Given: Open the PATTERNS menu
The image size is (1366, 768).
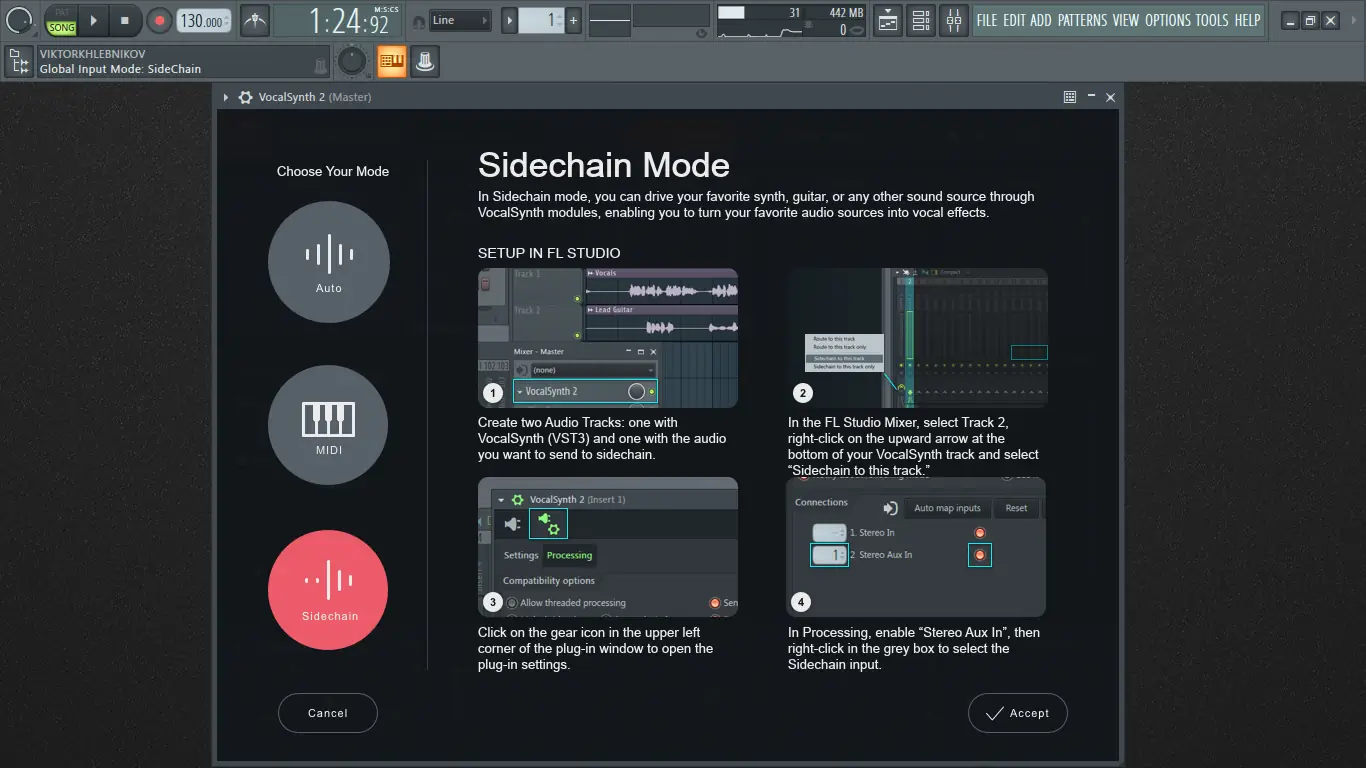Looking at the screenshot, I should pos(1083,20).
